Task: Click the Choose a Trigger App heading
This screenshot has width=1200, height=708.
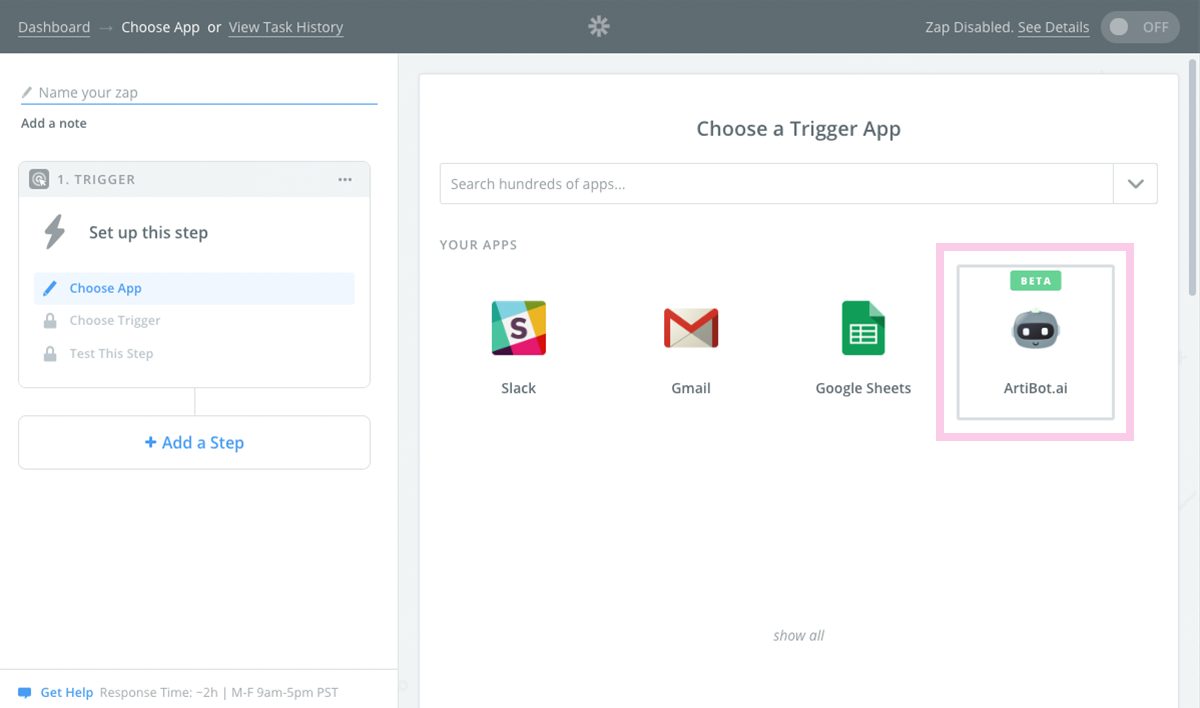Action: 798,129
